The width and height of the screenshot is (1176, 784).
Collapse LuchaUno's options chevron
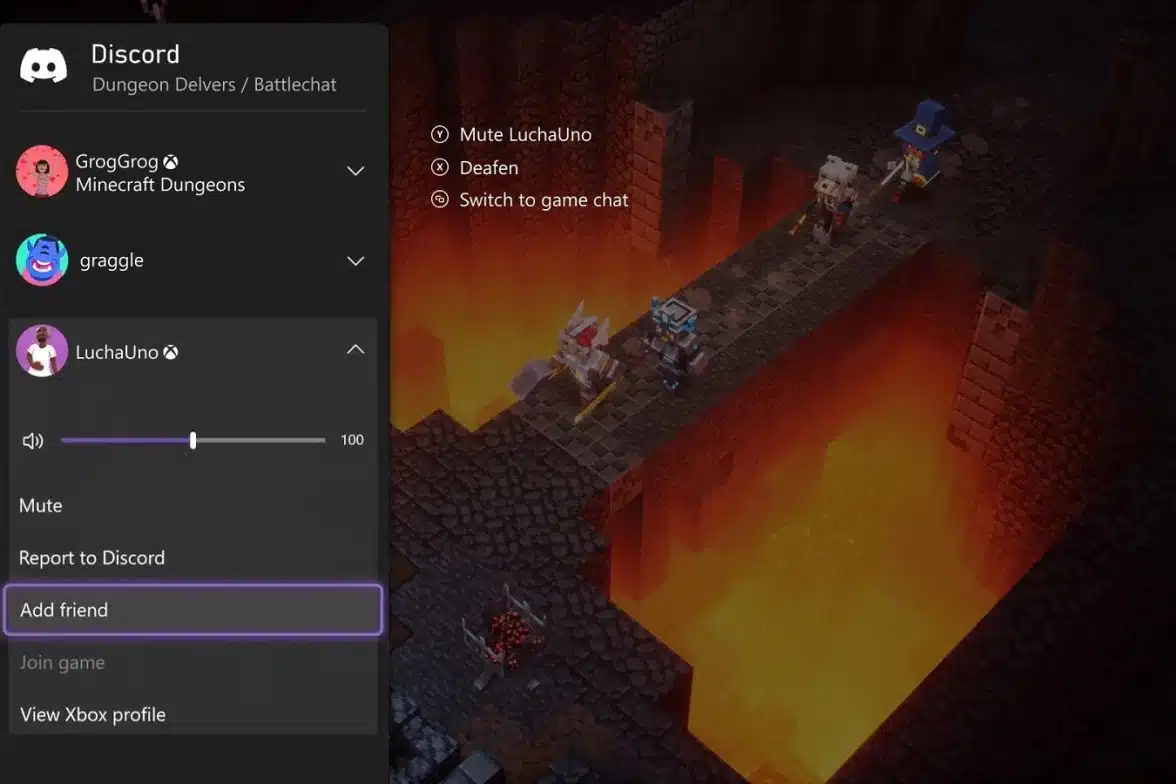(x=356, y=350)
